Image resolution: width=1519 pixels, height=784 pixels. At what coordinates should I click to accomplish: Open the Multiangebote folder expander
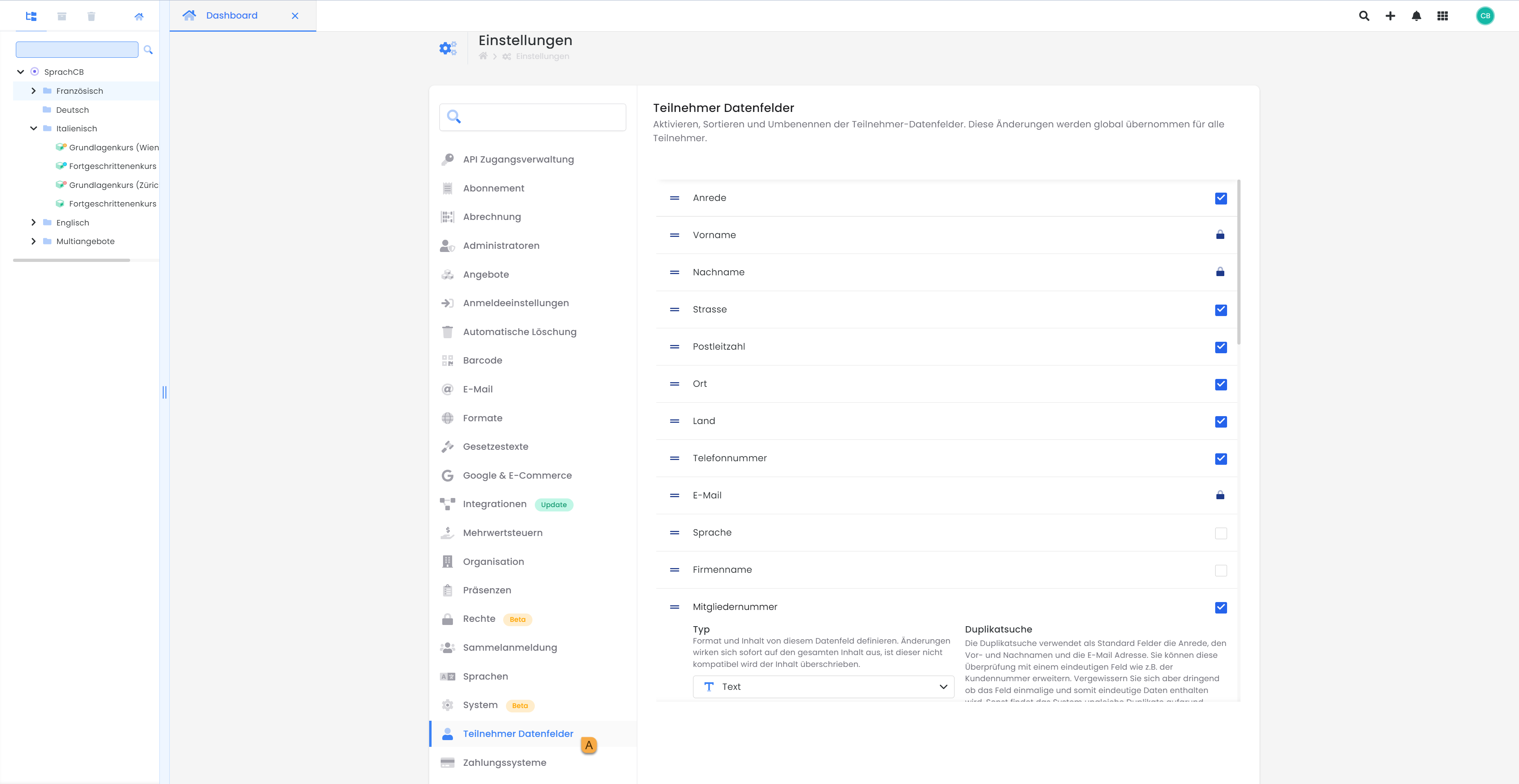point(34,241)
